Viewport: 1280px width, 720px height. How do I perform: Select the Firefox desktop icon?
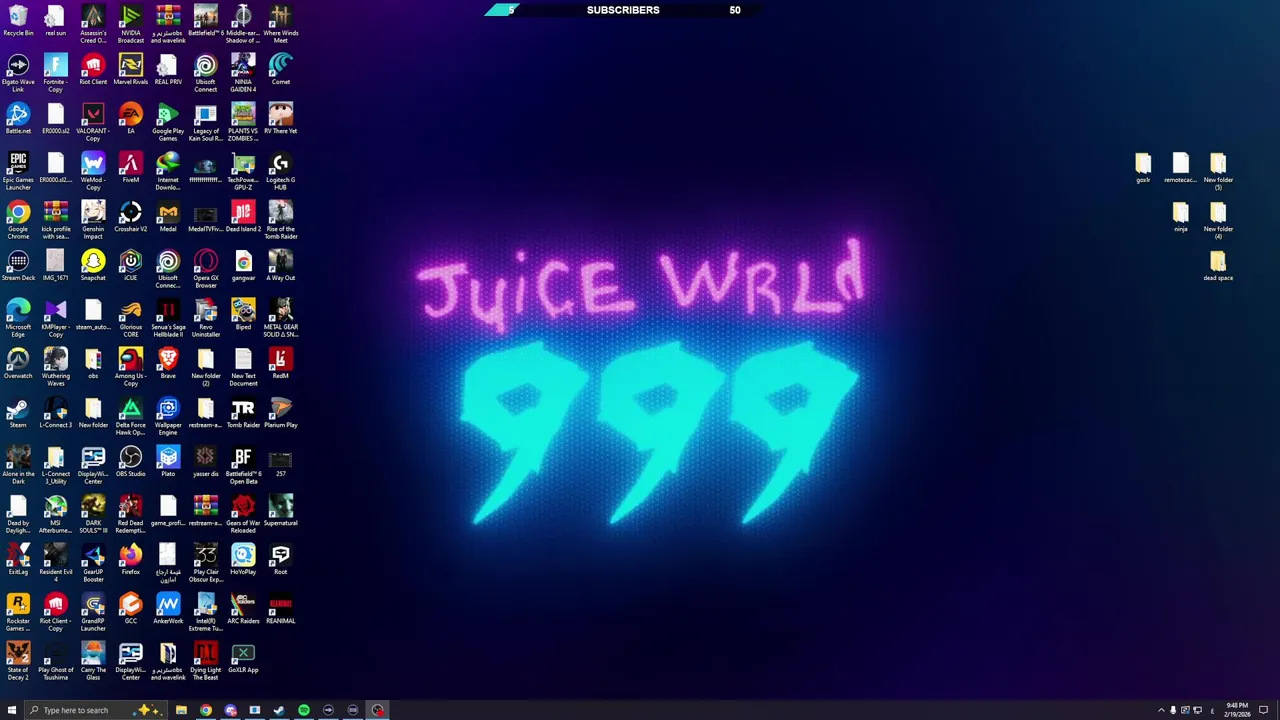coord(131,560)
